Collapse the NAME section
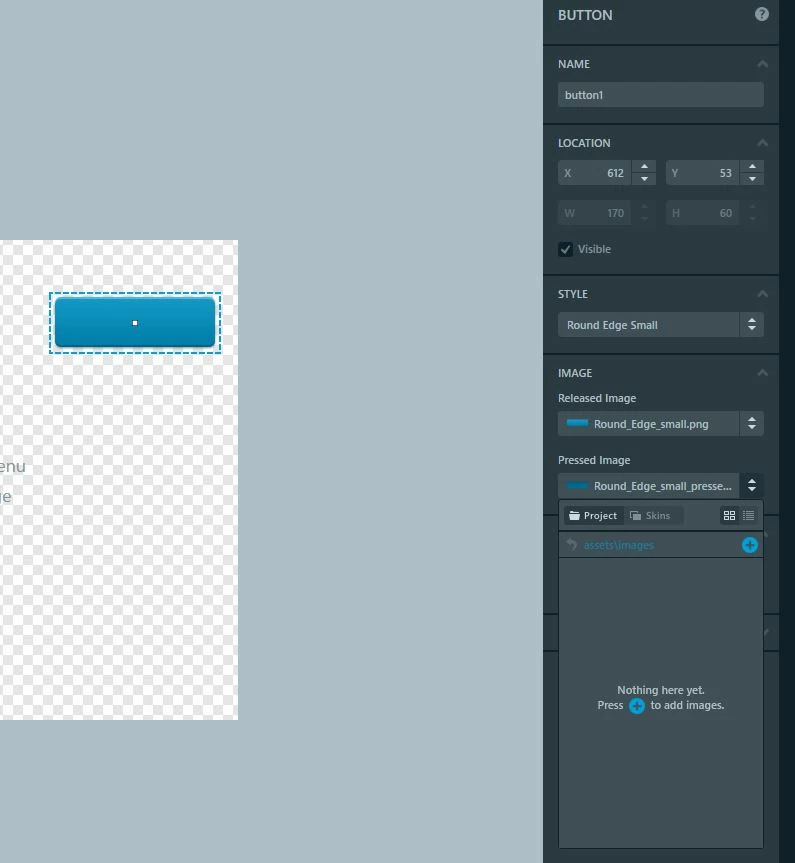 (762, 64)
